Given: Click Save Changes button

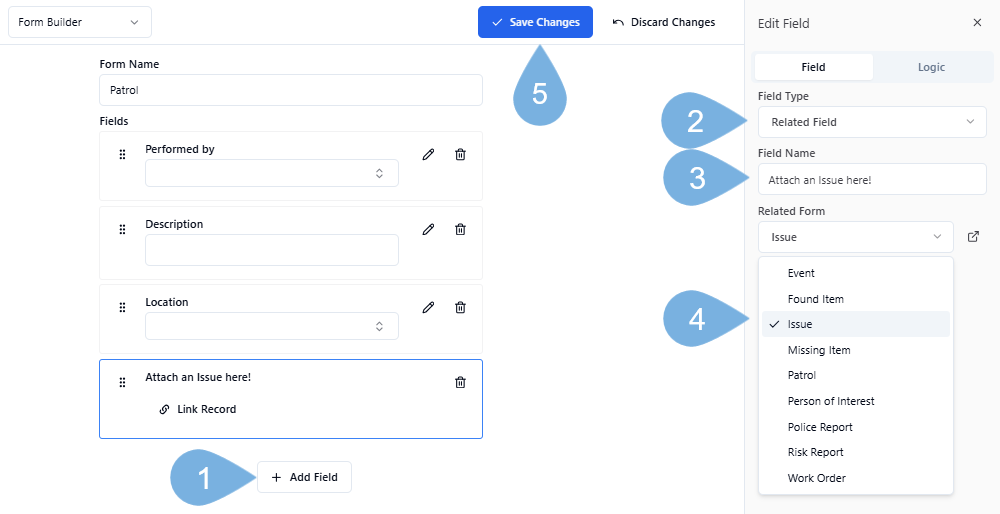Looking at the screenshot, I should pyautogui.click(x=535, y=22).
